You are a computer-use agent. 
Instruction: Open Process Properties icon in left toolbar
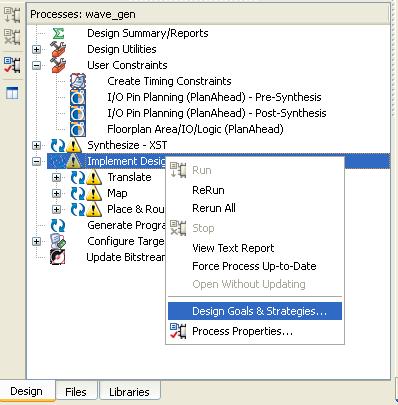[x=12, y=65]
